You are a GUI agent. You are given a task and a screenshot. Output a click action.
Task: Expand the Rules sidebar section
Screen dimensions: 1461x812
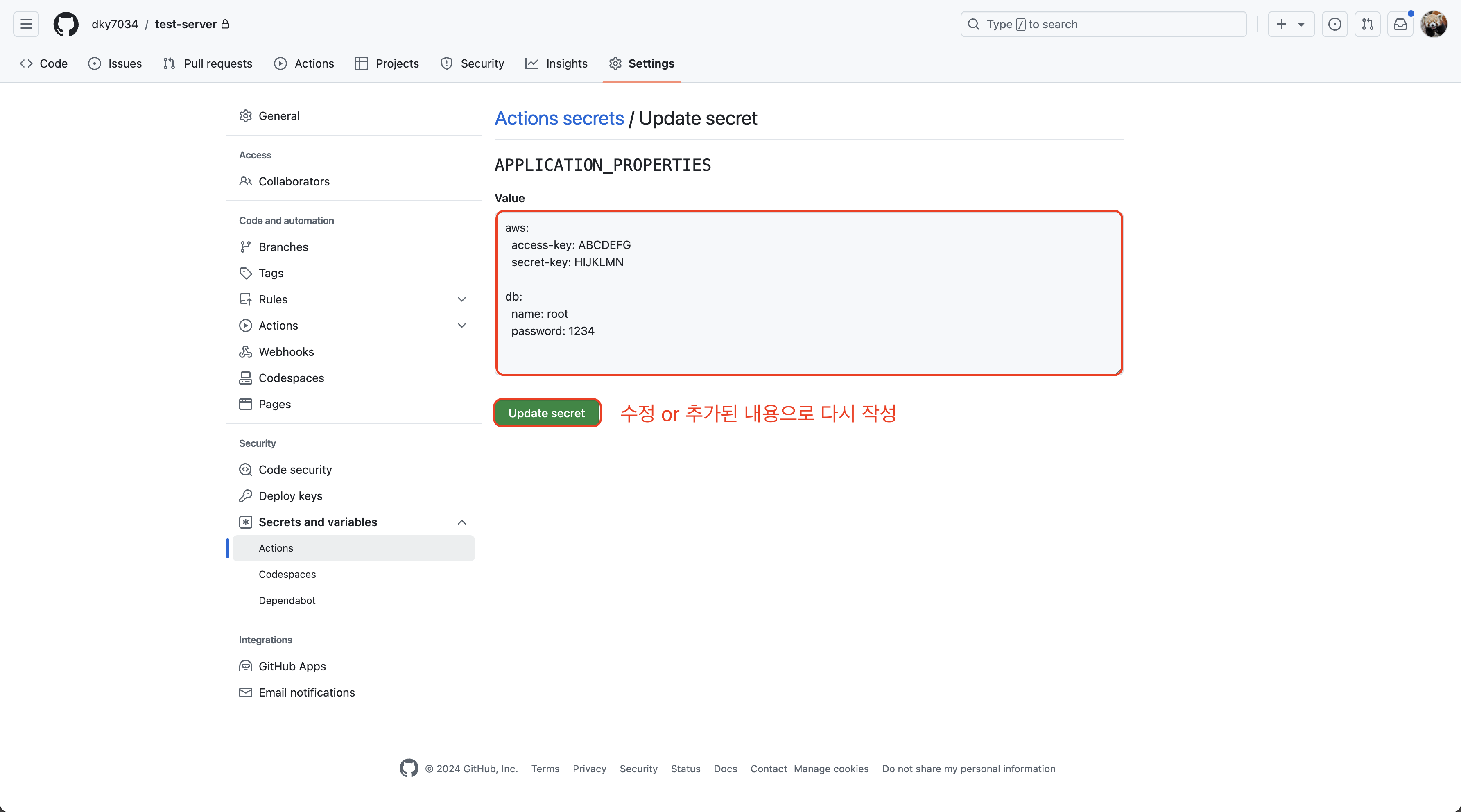pyautogui.click(x=461, y=299)
